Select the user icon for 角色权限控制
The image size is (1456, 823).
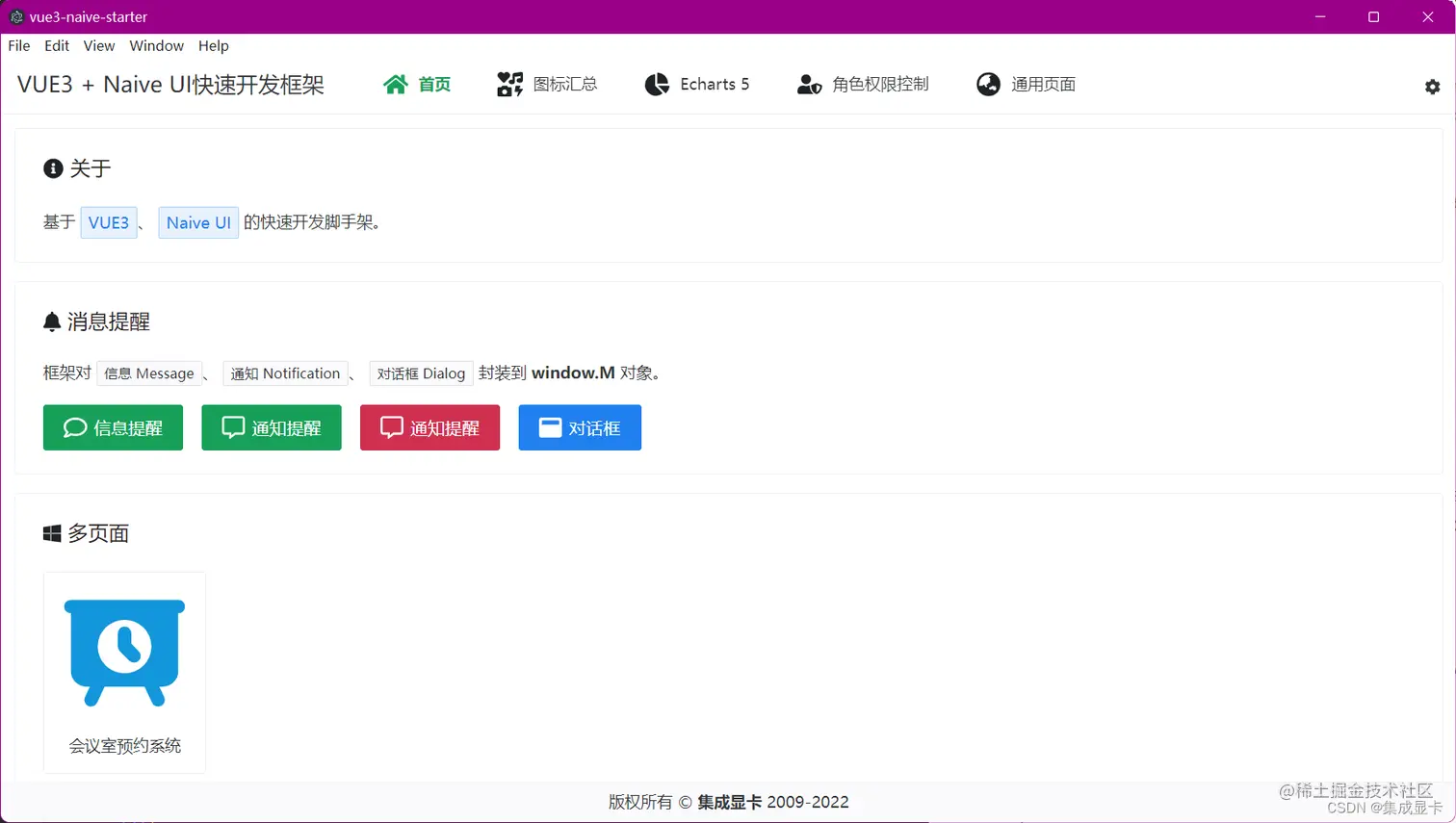pyautogui.click(x=809, y=84)
